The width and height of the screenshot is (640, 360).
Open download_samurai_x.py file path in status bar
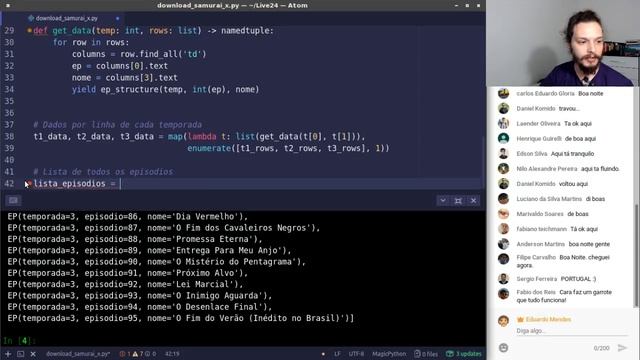tap(78, 354)
